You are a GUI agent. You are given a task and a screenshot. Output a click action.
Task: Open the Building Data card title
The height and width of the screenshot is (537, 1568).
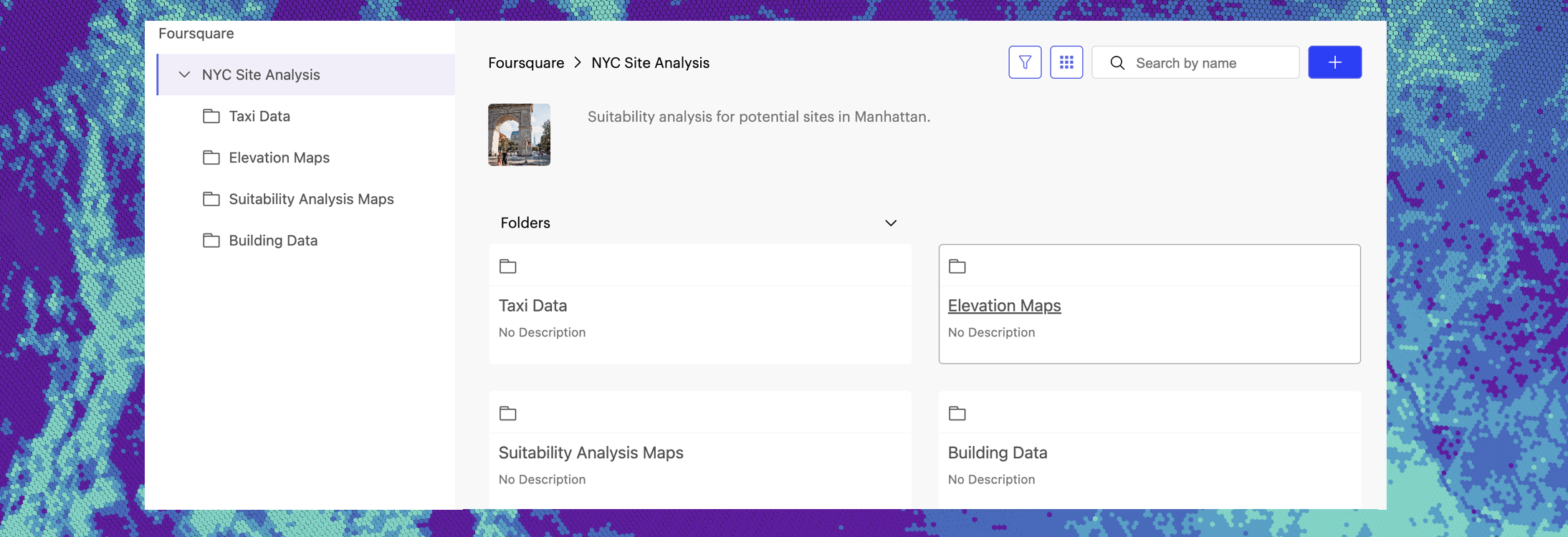coord(998,453)
